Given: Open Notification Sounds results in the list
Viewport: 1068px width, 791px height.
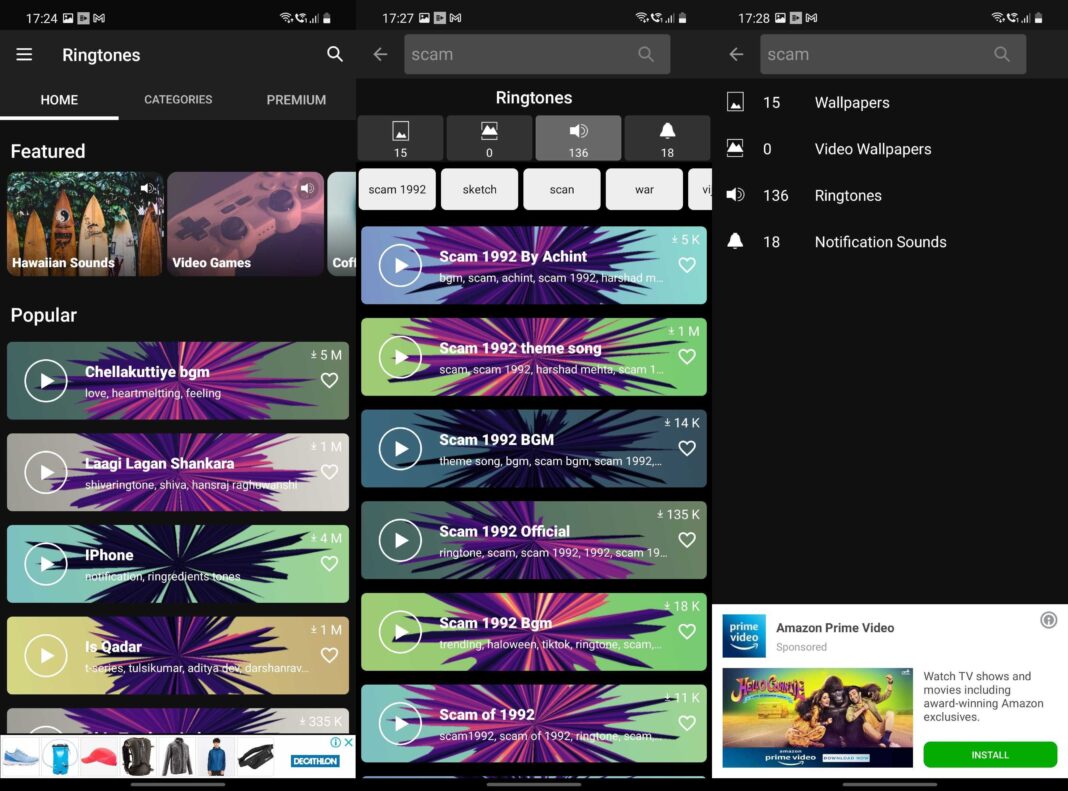Looking at the screenshot, I should tap(880, 242).
